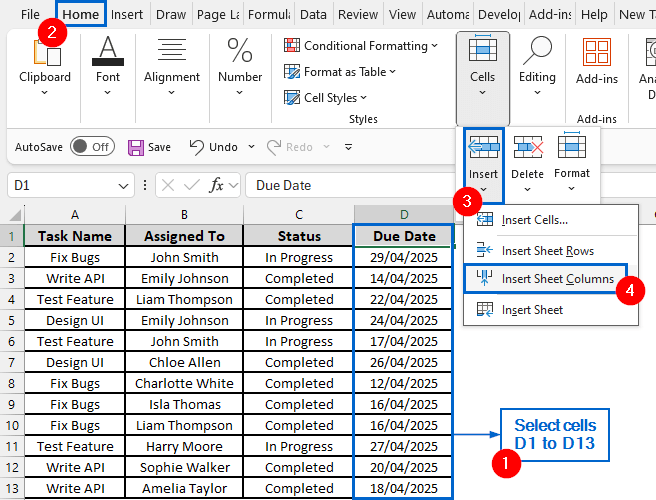The image size is (656, 500).
Task: Switch to the View tab
Action: [402, 15]
